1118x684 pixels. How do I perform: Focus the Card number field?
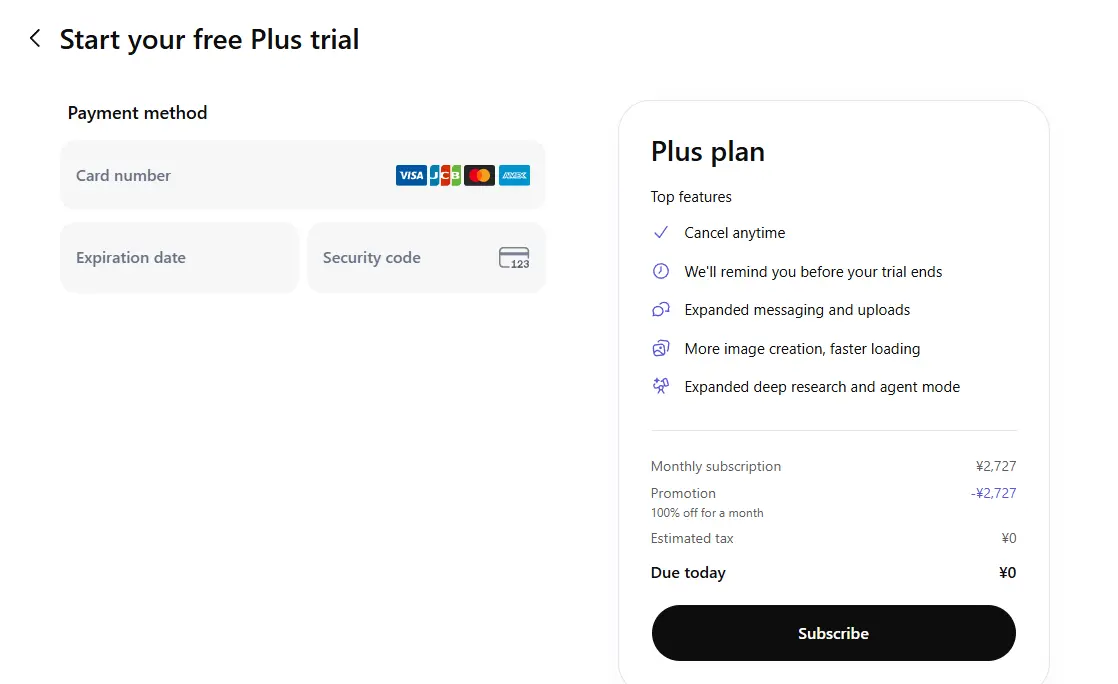(x=303, y=175)
